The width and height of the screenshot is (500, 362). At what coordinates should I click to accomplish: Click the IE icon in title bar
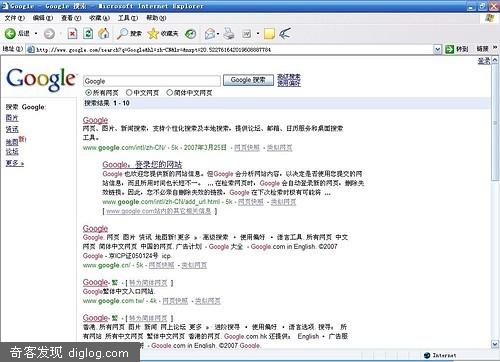click(5, 6)
